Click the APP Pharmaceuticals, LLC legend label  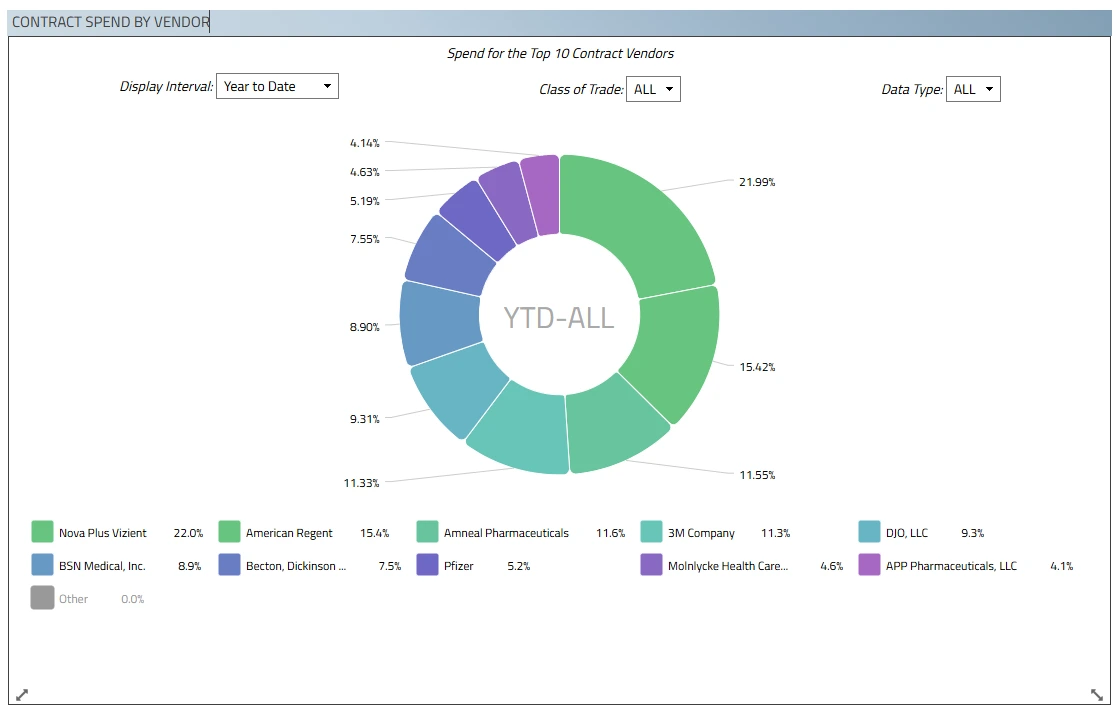click(951, 566)
